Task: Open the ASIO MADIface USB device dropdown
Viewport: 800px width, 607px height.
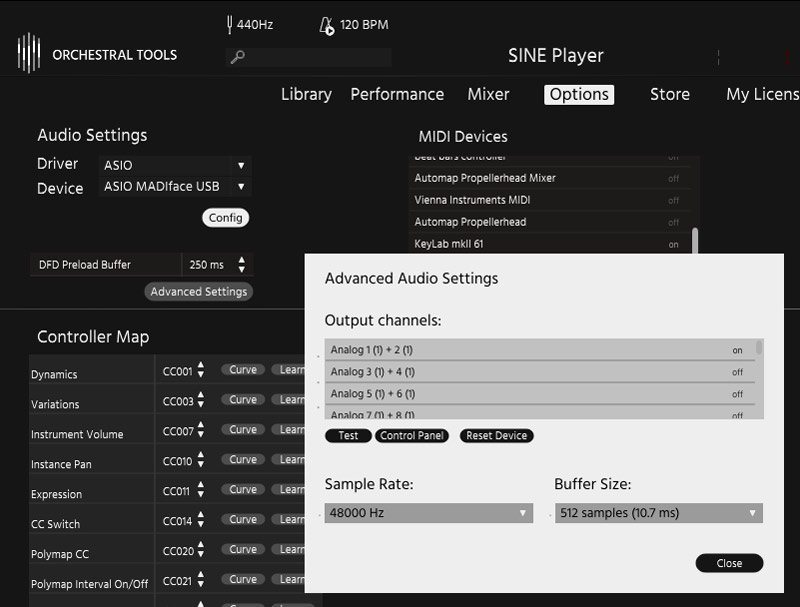Action: (x=175, y=187)
